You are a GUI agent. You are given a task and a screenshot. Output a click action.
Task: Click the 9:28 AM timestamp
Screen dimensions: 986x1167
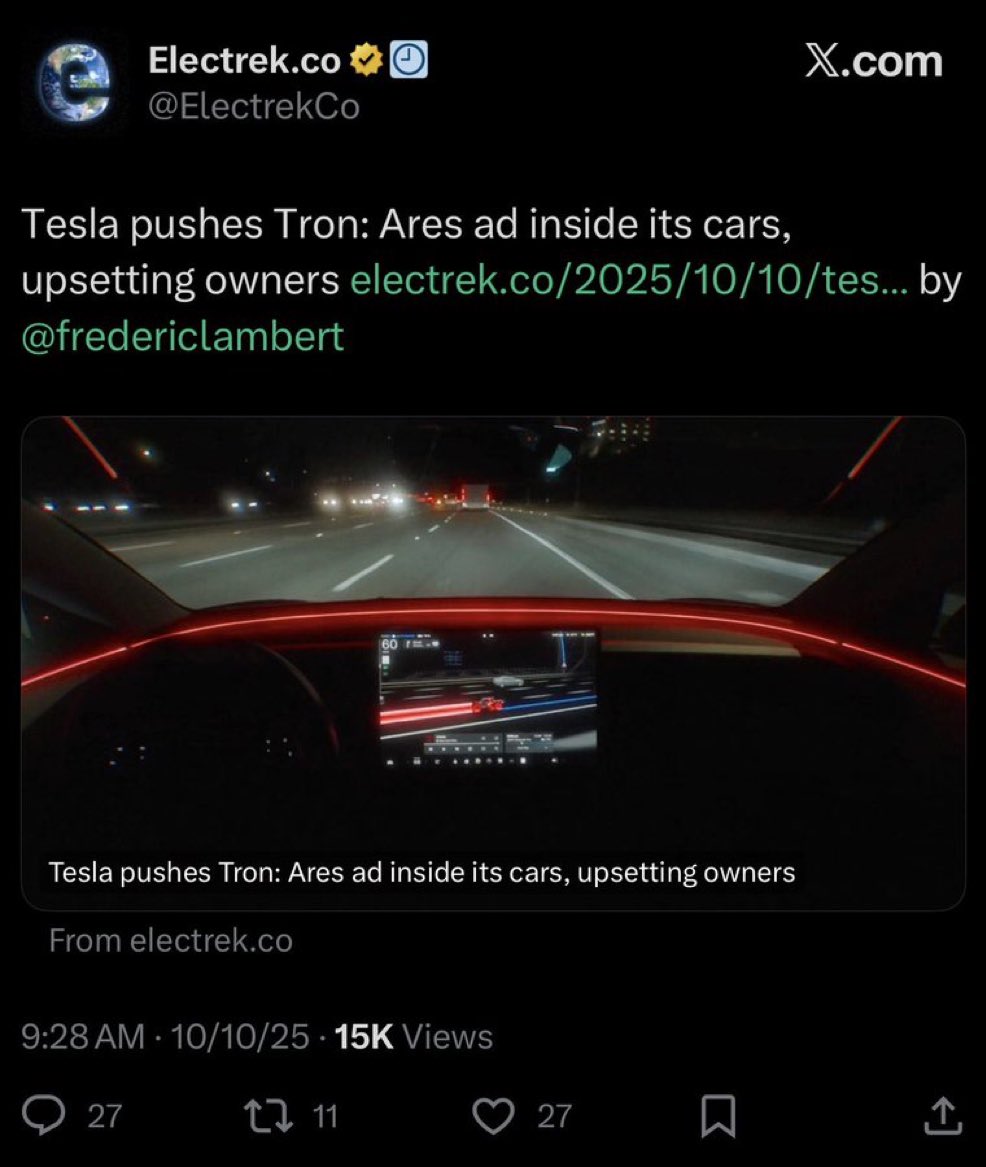pos(83,1036)
